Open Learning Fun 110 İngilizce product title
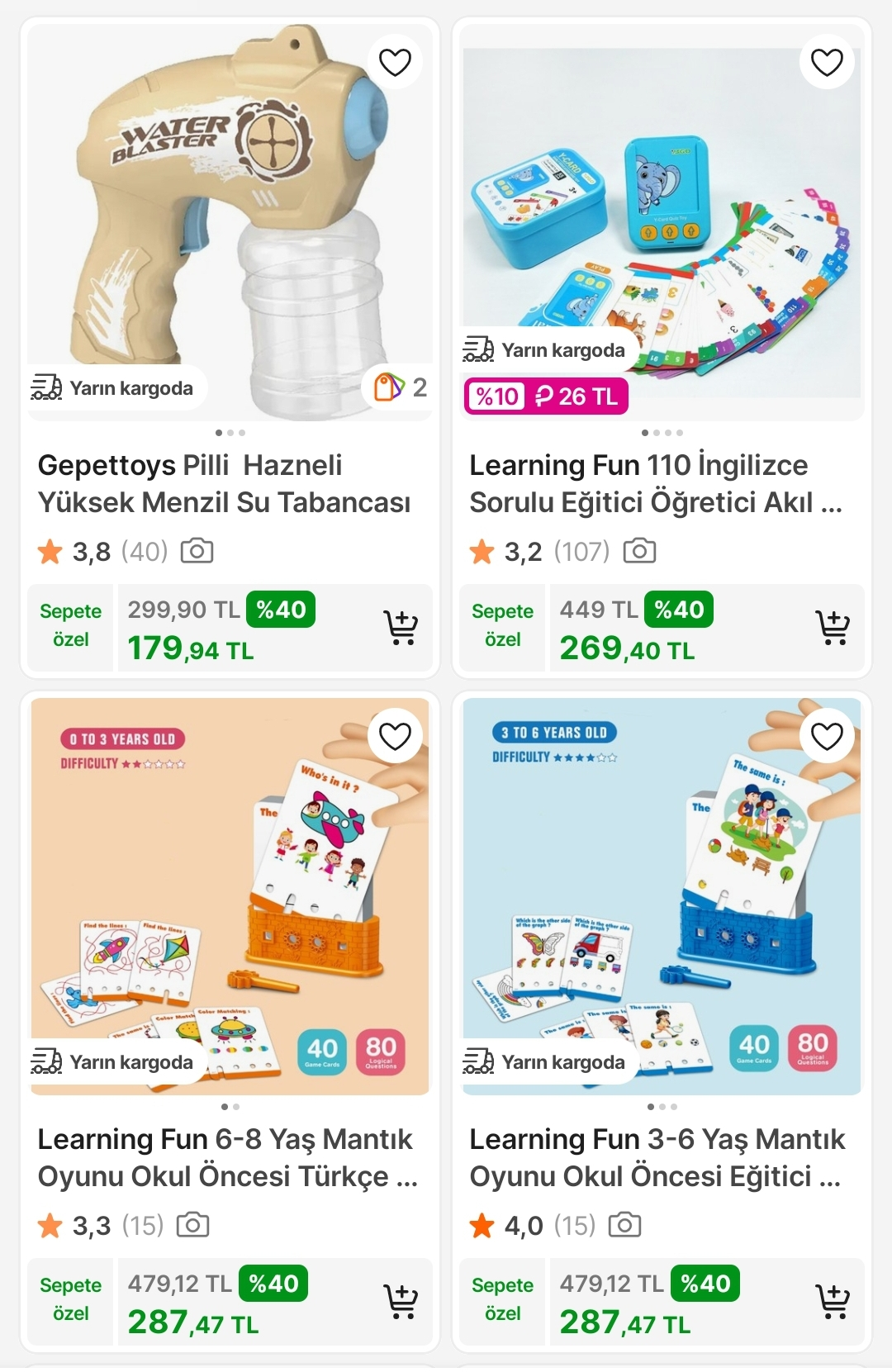Screen dimensions: 892x1372 pyautogui.click(x=657, y=483)
